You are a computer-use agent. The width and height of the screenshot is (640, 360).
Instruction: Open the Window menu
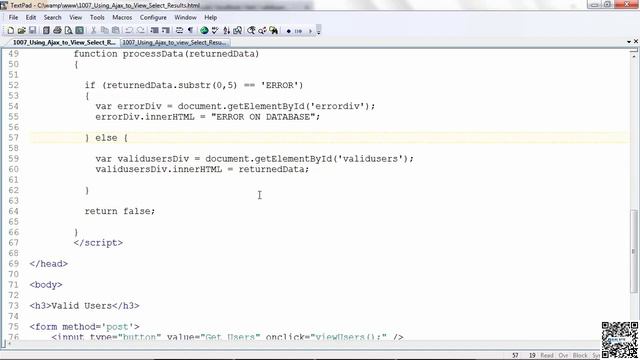coord(185,18)
